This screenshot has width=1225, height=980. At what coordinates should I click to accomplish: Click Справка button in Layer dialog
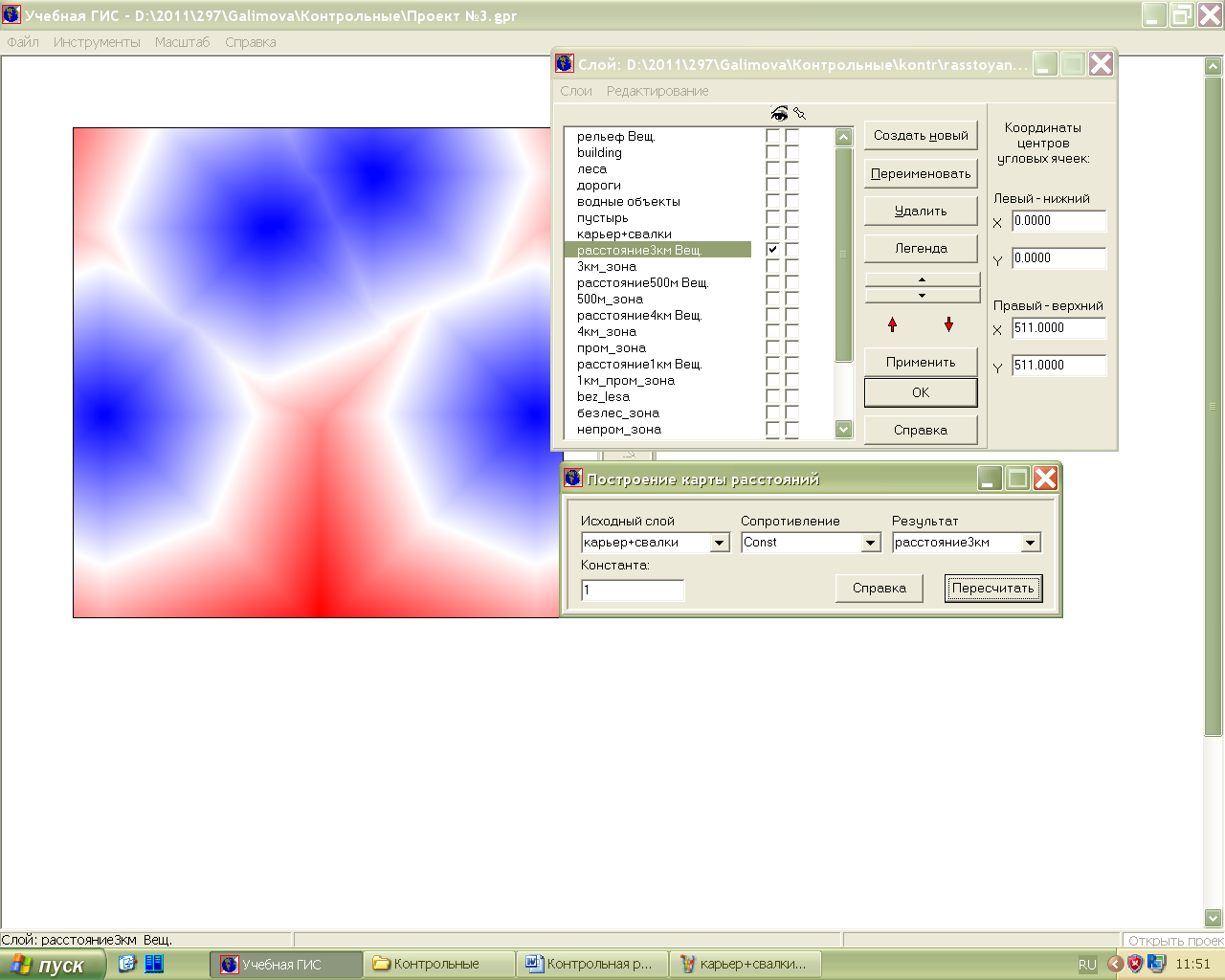coord(921,430)
